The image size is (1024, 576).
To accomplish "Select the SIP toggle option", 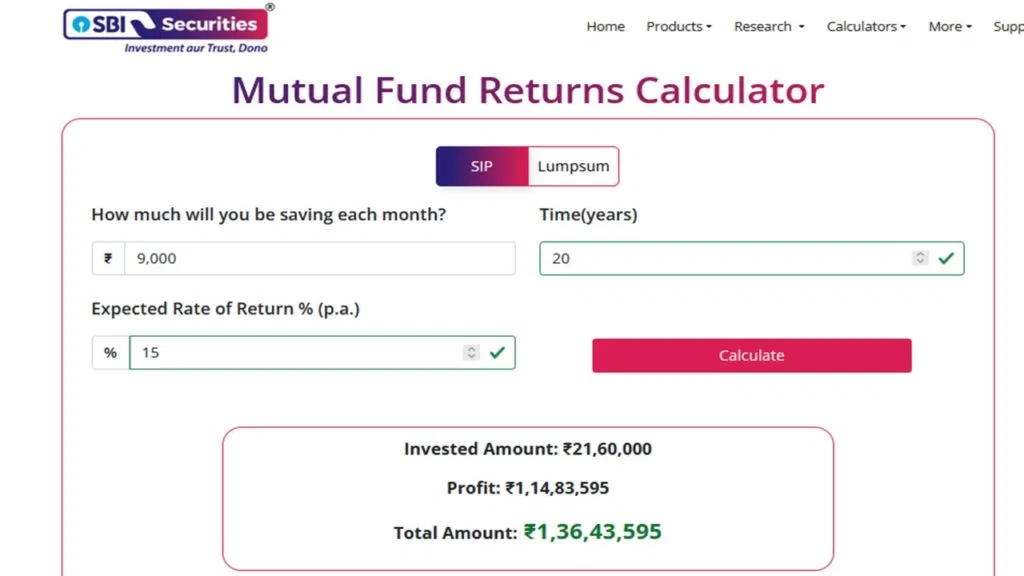I will (482, 166).
